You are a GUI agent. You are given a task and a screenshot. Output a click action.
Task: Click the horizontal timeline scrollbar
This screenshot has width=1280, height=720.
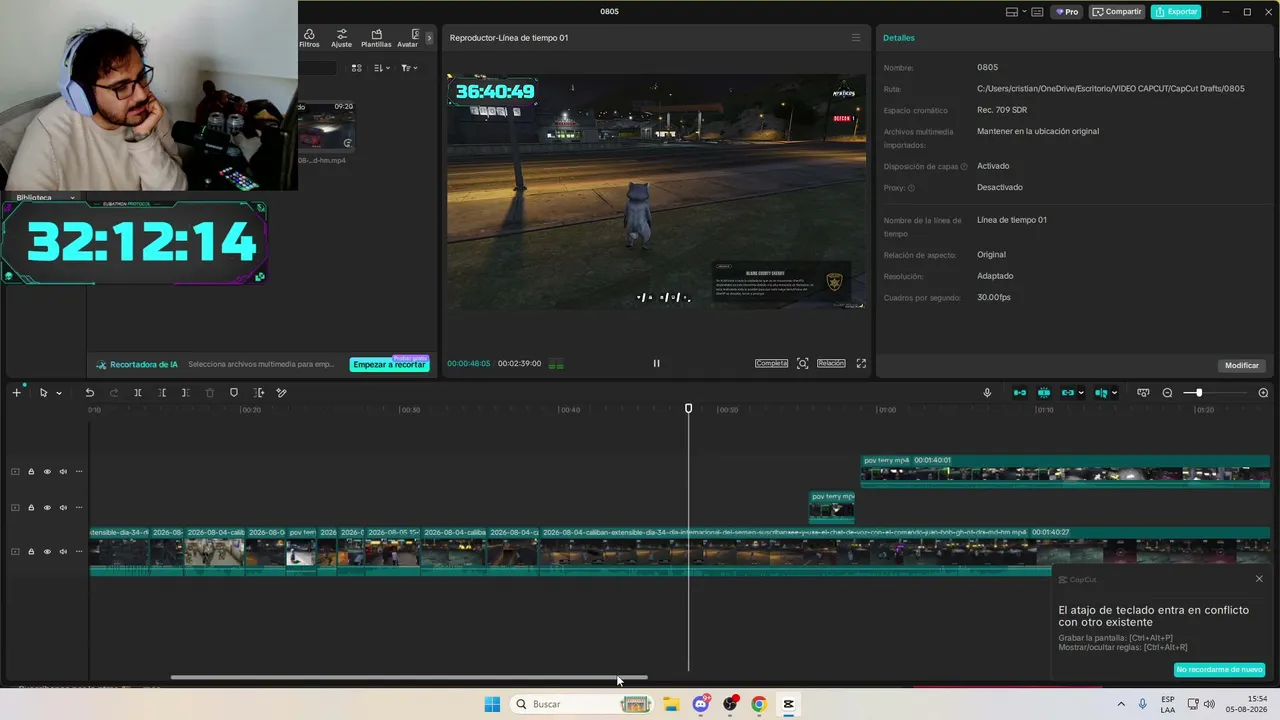pyautogui.click(x=409, y=678)
